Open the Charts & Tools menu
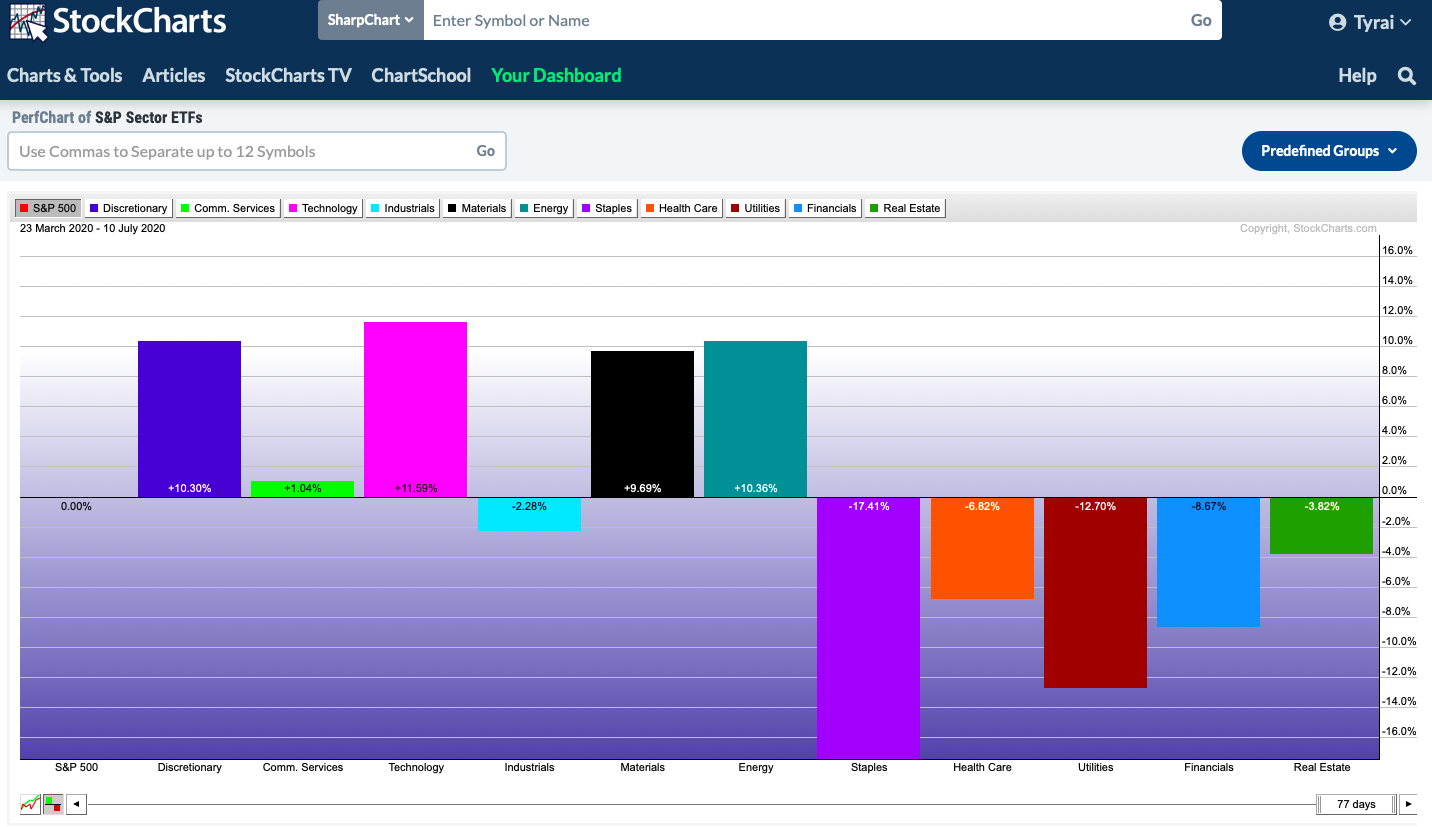This screenshot has height=827, width=1432. 64,75
